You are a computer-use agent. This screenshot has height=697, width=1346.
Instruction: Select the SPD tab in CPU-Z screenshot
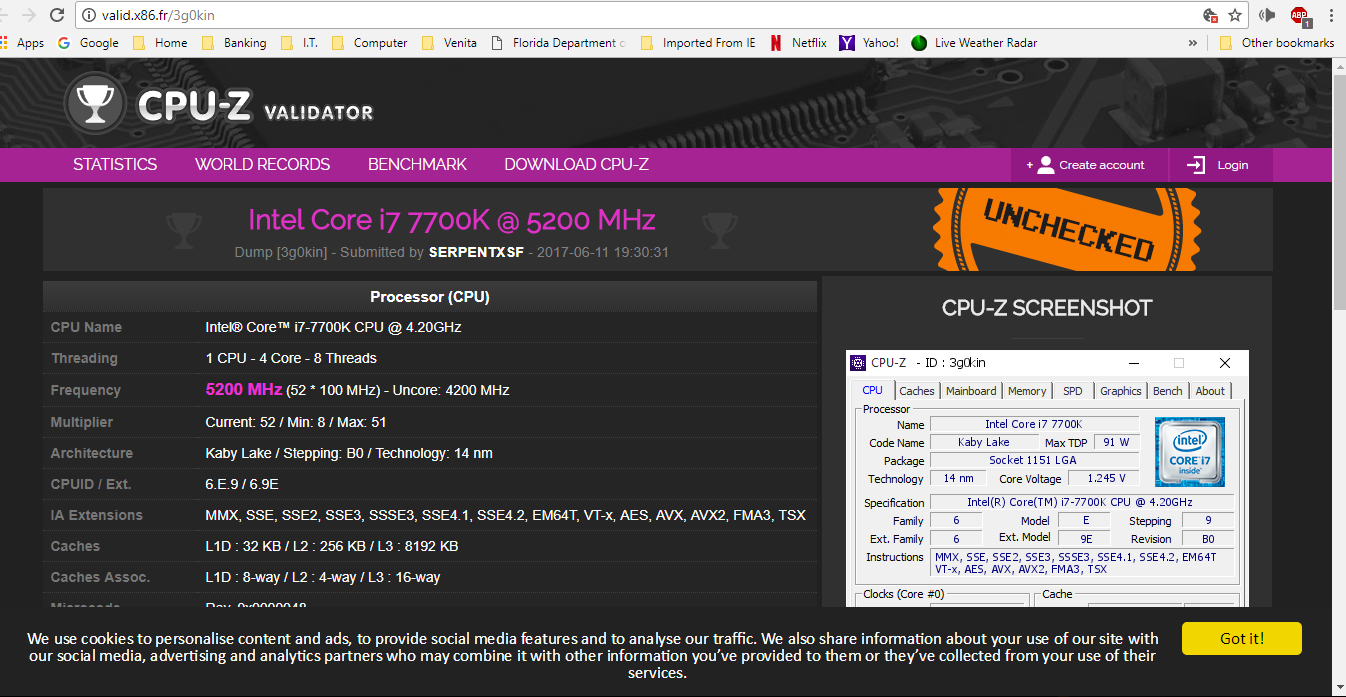[1072, 391]
